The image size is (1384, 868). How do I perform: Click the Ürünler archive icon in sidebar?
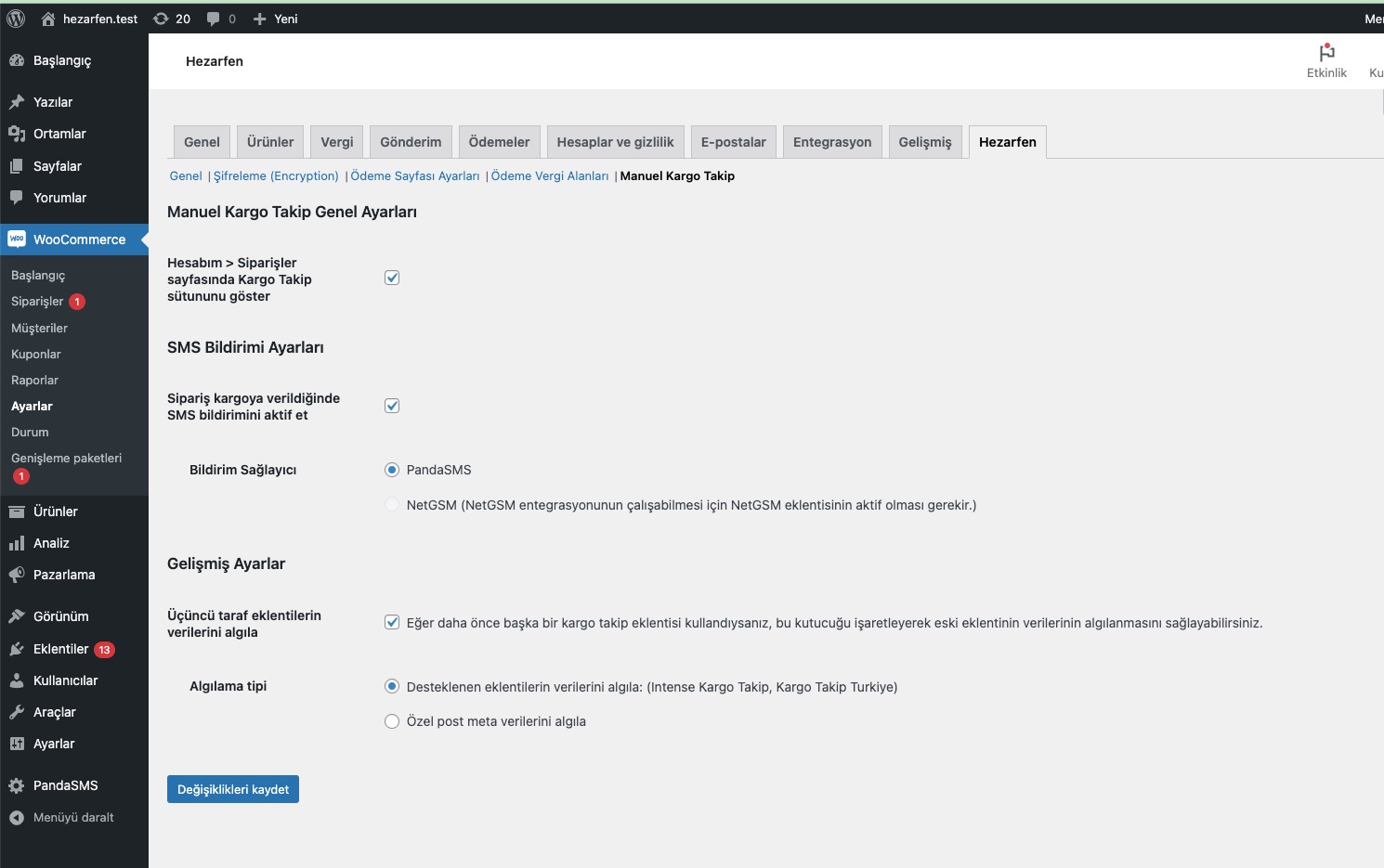(17, 512)
